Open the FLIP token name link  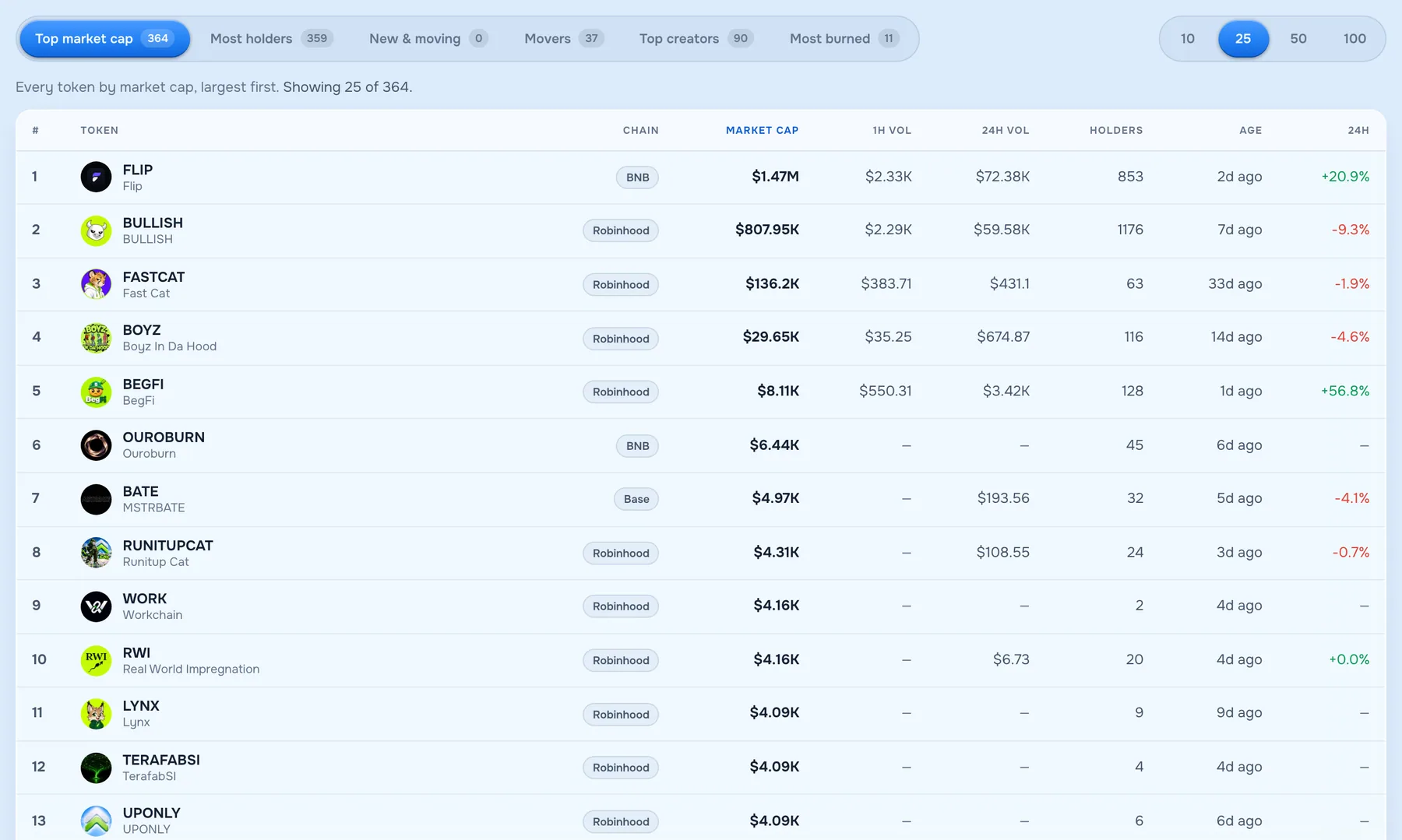(138, 170)
